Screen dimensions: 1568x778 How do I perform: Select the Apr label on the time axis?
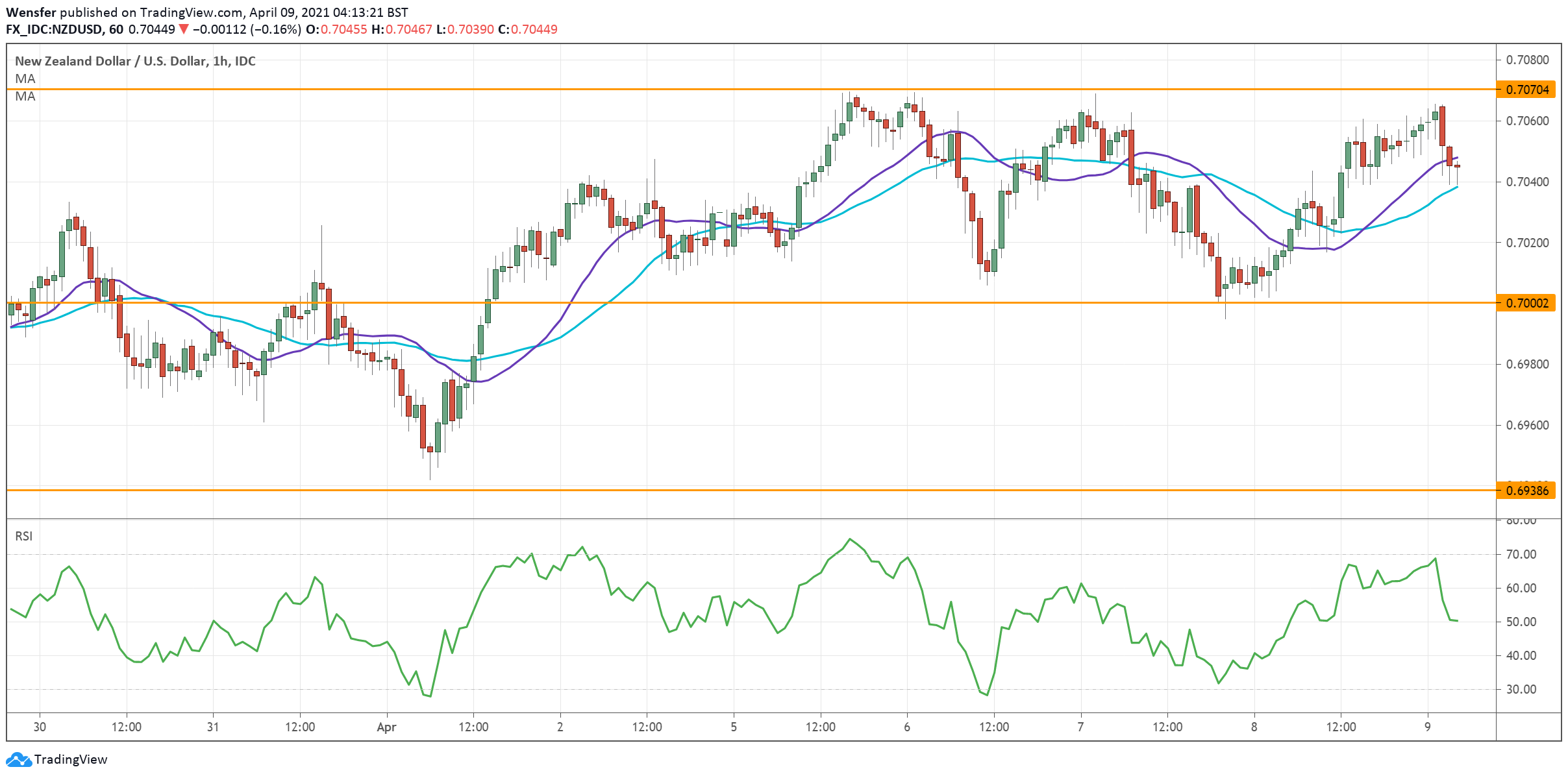pyautogui.click(x=386, y=727)
